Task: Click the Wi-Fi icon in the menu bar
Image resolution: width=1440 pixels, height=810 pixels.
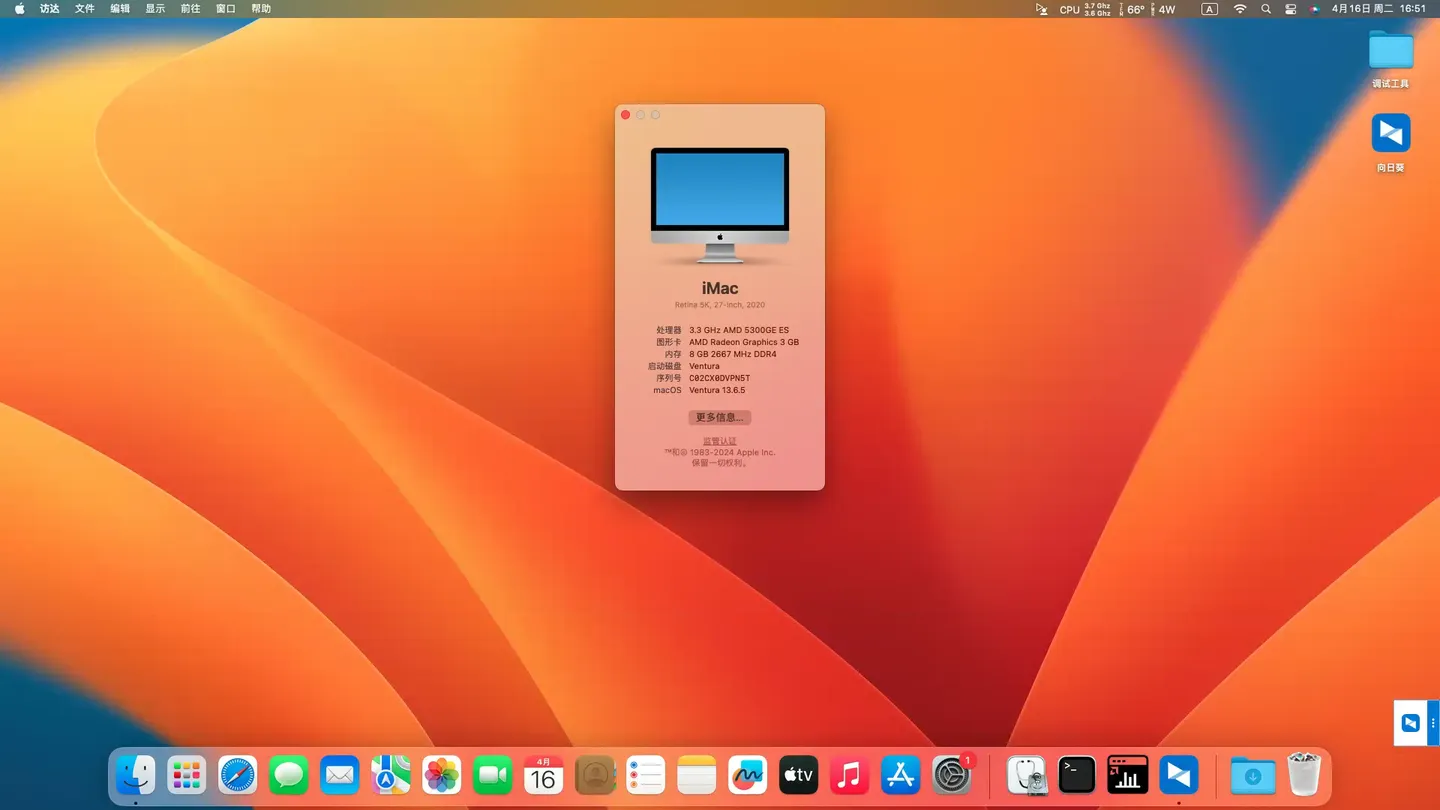Action: pos(1240,8)
